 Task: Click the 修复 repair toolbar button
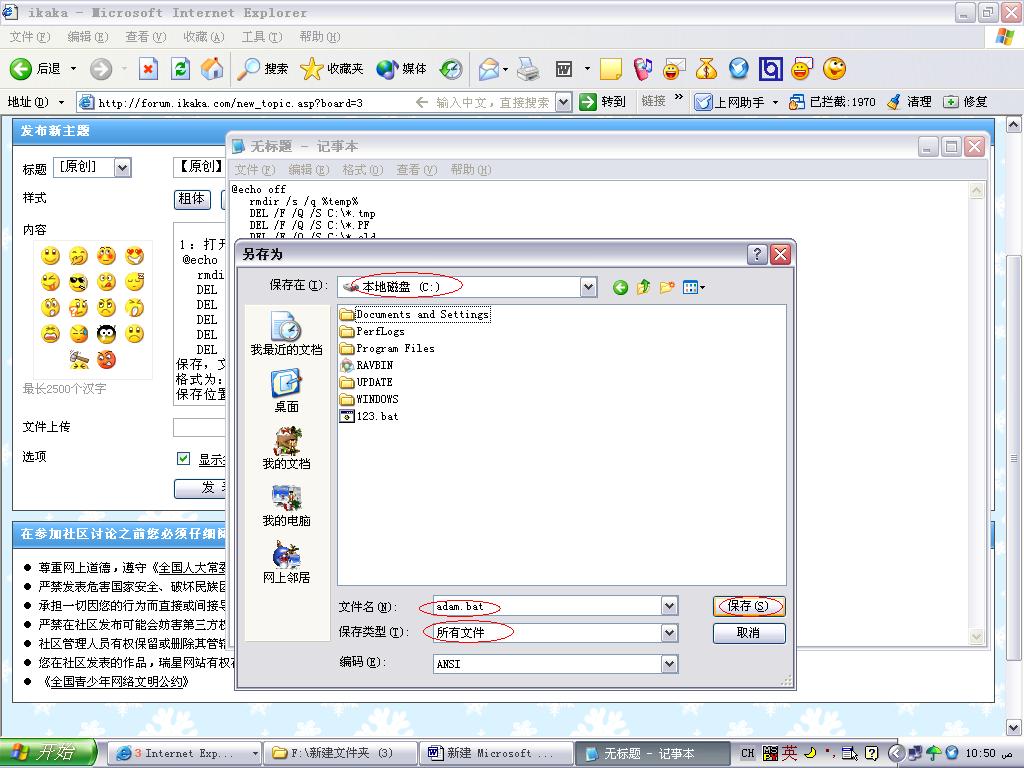pyautogui.click(x=966, y=102)
